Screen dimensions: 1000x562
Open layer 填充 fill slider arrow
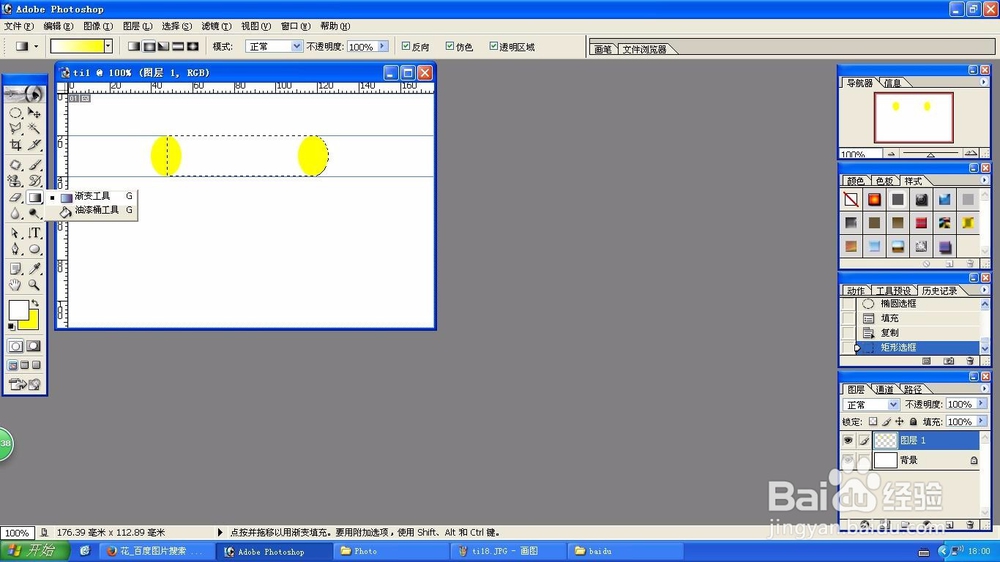tap(982, 421)
